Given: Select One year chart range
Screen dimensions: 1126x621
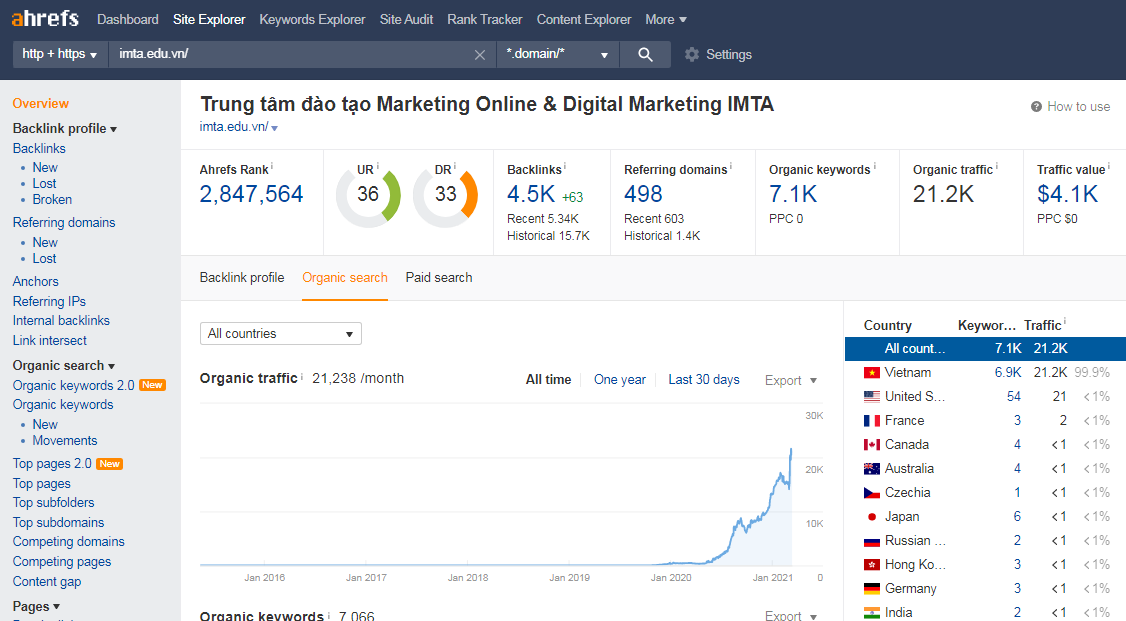Looking at the screenshot, I should coord(620,380).
